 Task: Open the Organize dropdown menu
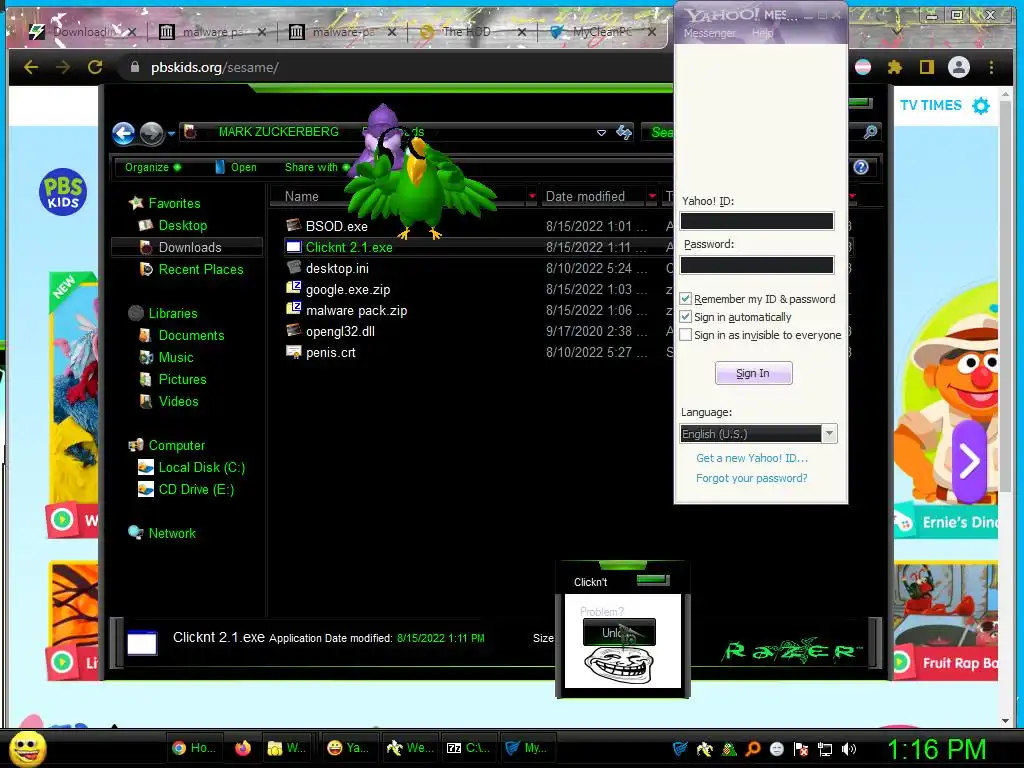tap(153, 167)
